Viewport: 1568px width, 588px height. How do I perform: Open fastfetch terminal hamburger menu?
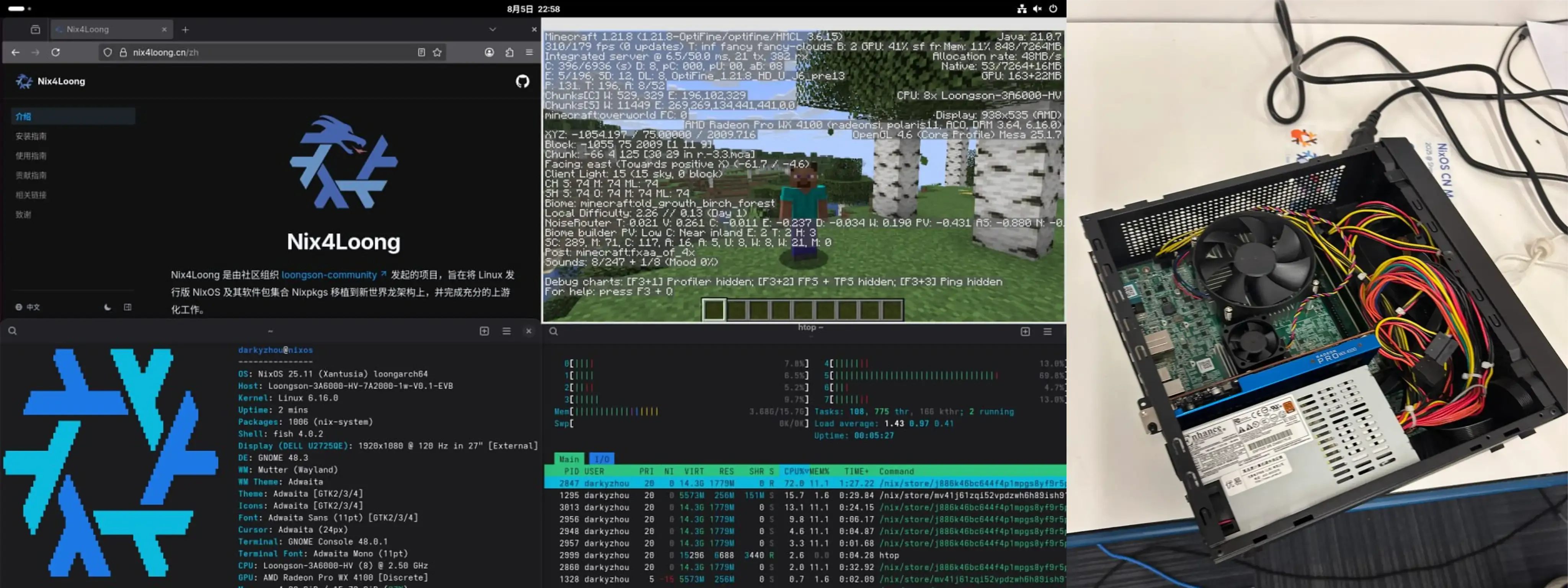click(x=506, y=331)
